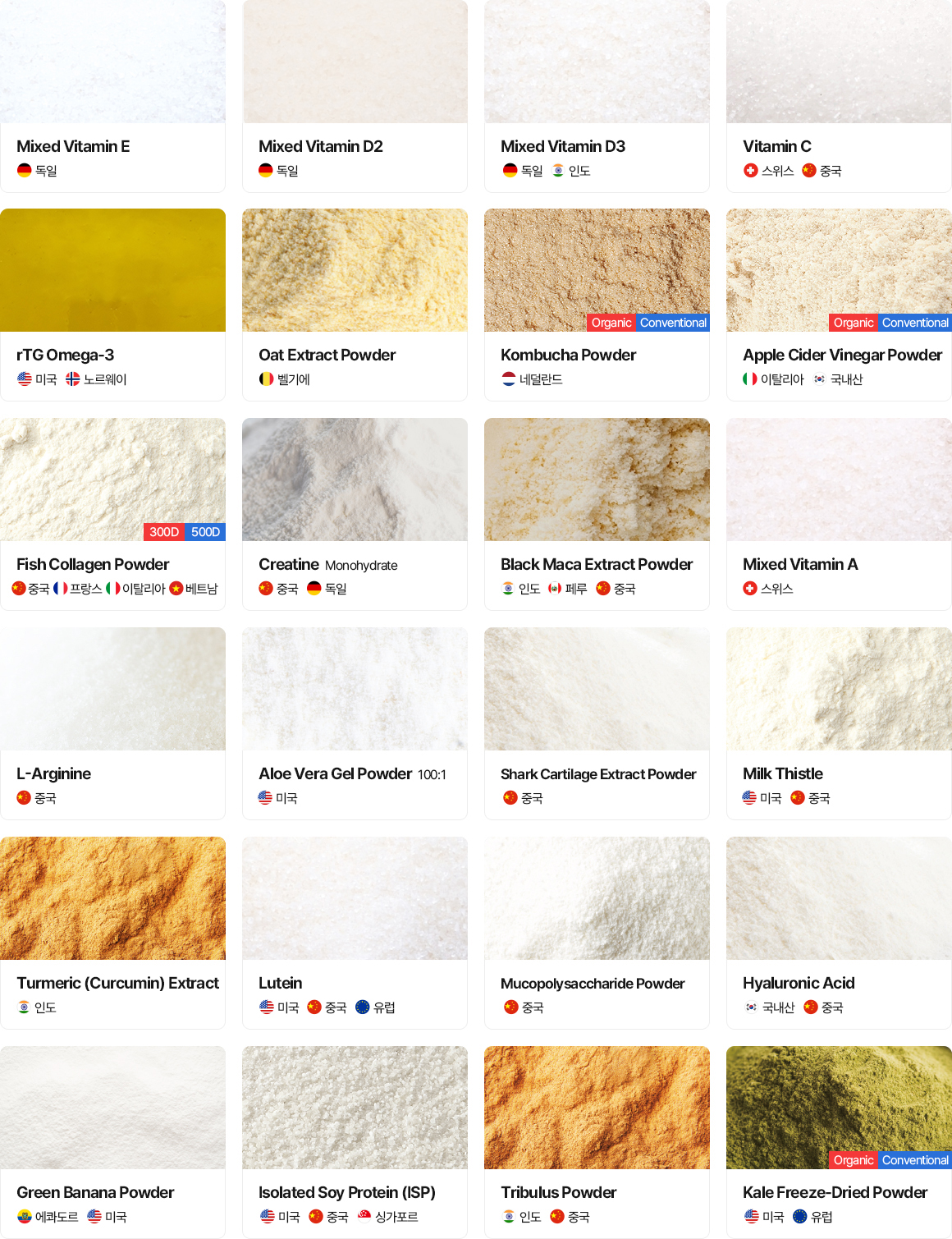Click the yellow rTG Omega-3 oil image
The height and width of the screenshot is (1239, 952).
point(113,270)
